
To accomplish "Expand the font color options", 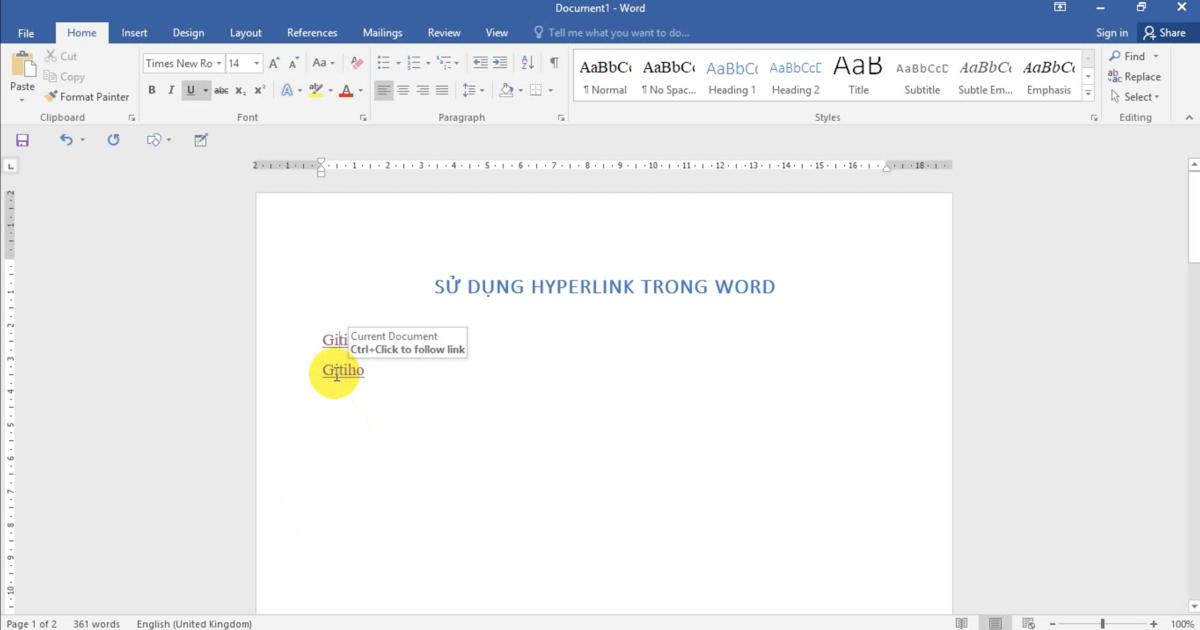I will point(358,90).
